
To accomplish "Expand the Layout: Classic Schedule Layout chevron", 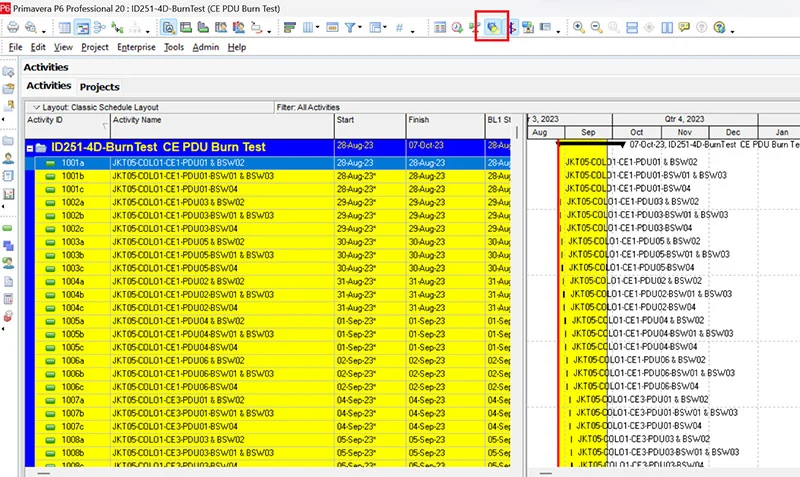I will tap(36, 107).
